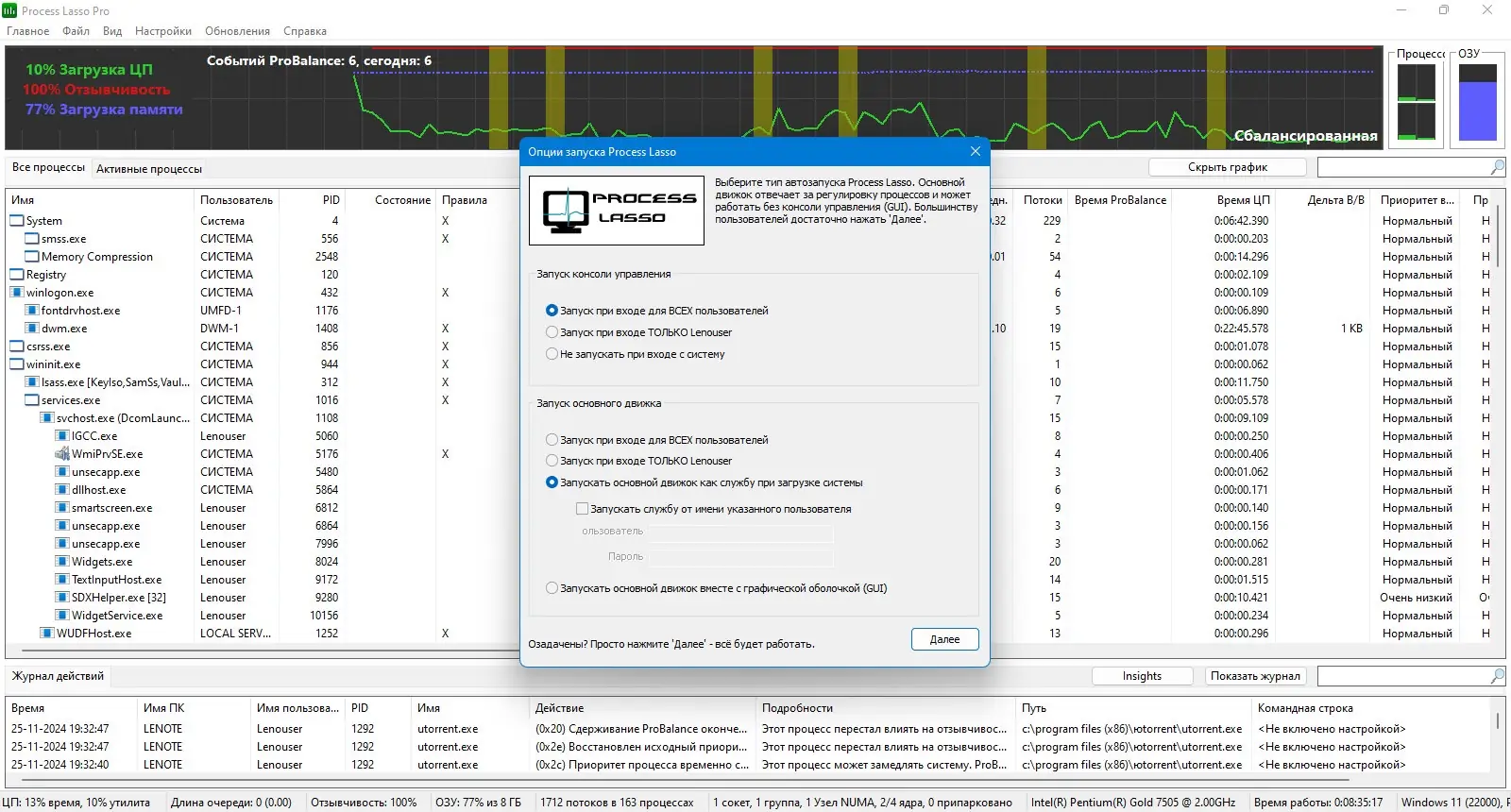
Task: Sort processes by the Имя column header
Action: 99,200
